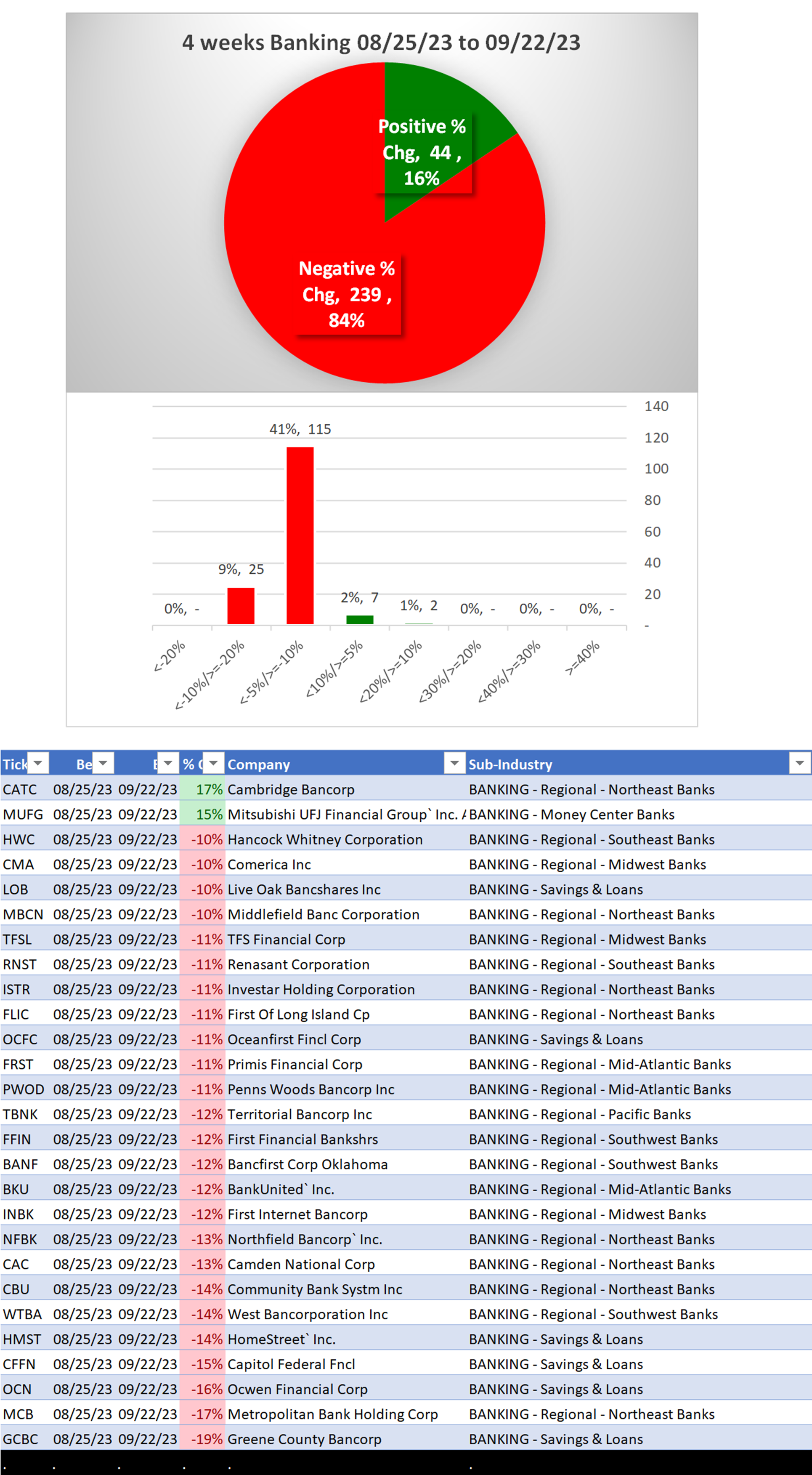812x1475 pixels.
Task: Select the pie chart title text
Action: pos(381,43)
